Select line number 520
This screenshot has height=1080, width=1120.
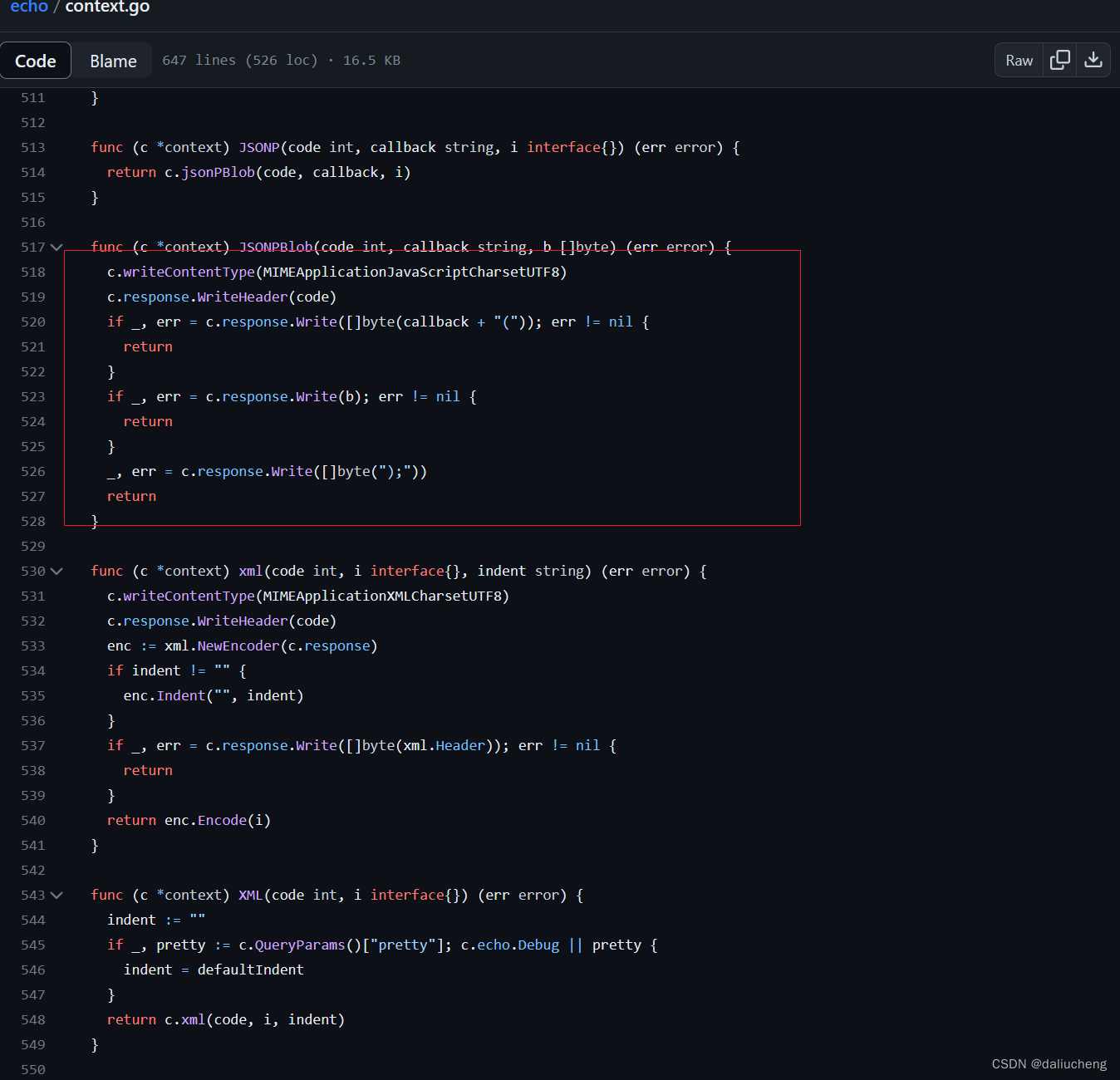tap(33, 322)
